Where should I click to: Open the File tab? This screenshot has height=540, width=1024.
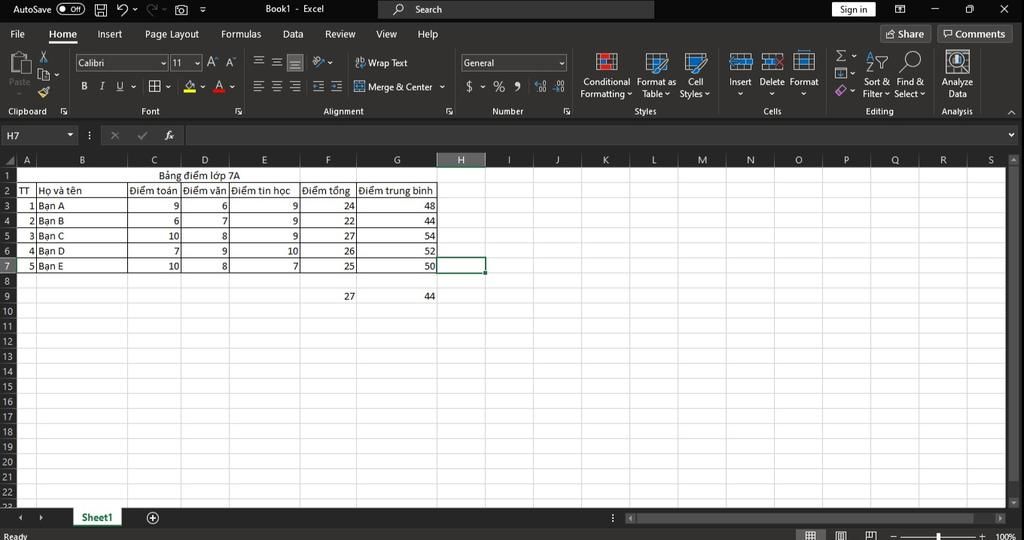coord(18,34)
